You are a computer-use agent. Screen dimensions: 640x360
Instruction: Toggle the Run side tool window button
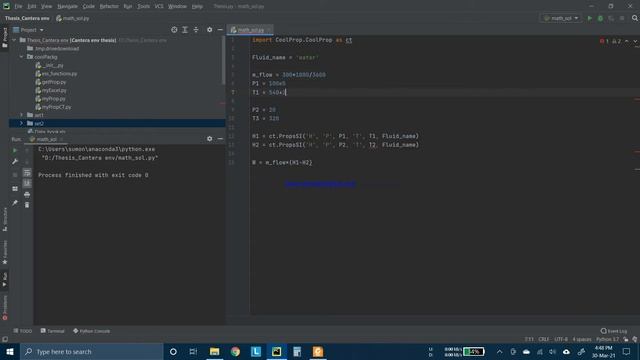click(4, 280)
